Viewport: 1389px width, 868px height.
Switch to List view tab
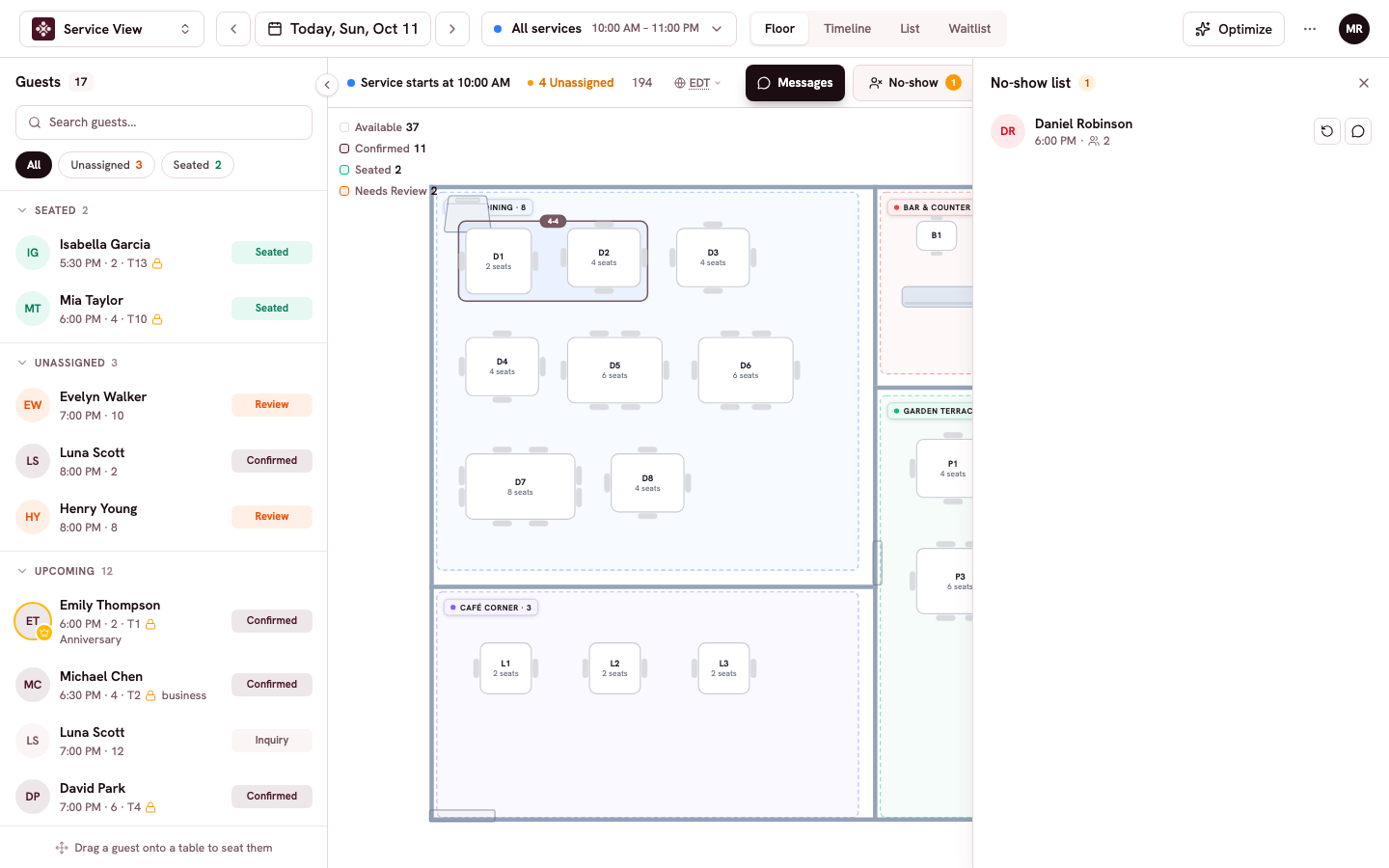(910, 29)
